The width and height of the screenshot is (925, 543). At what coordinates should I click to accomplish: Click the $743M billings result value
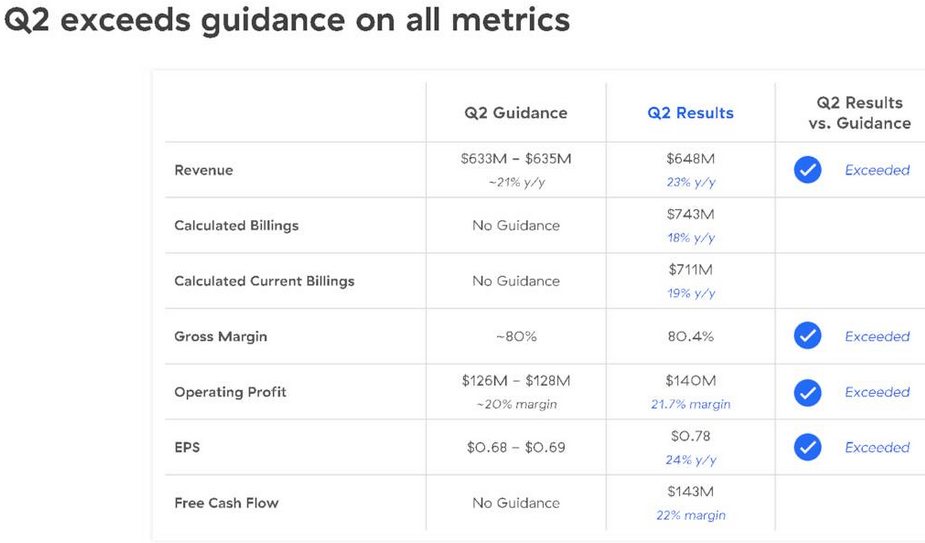click(x=690, y=214)
